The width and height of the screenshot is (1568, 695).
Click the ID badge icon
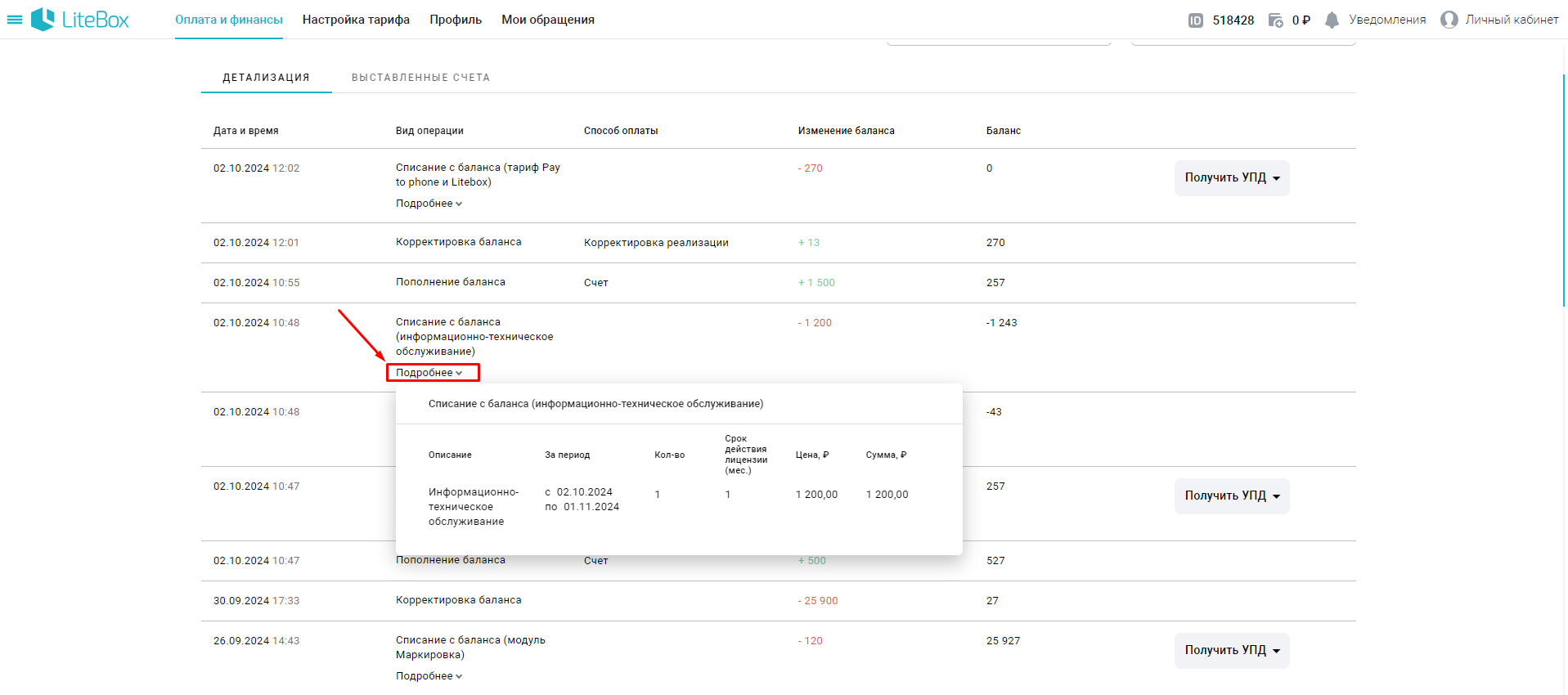click(x=1195, y=20)
